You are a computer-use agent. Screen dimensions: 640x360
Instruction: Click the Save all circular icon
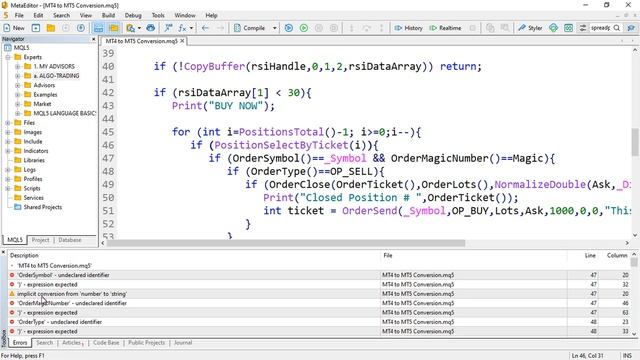point(81,28)
